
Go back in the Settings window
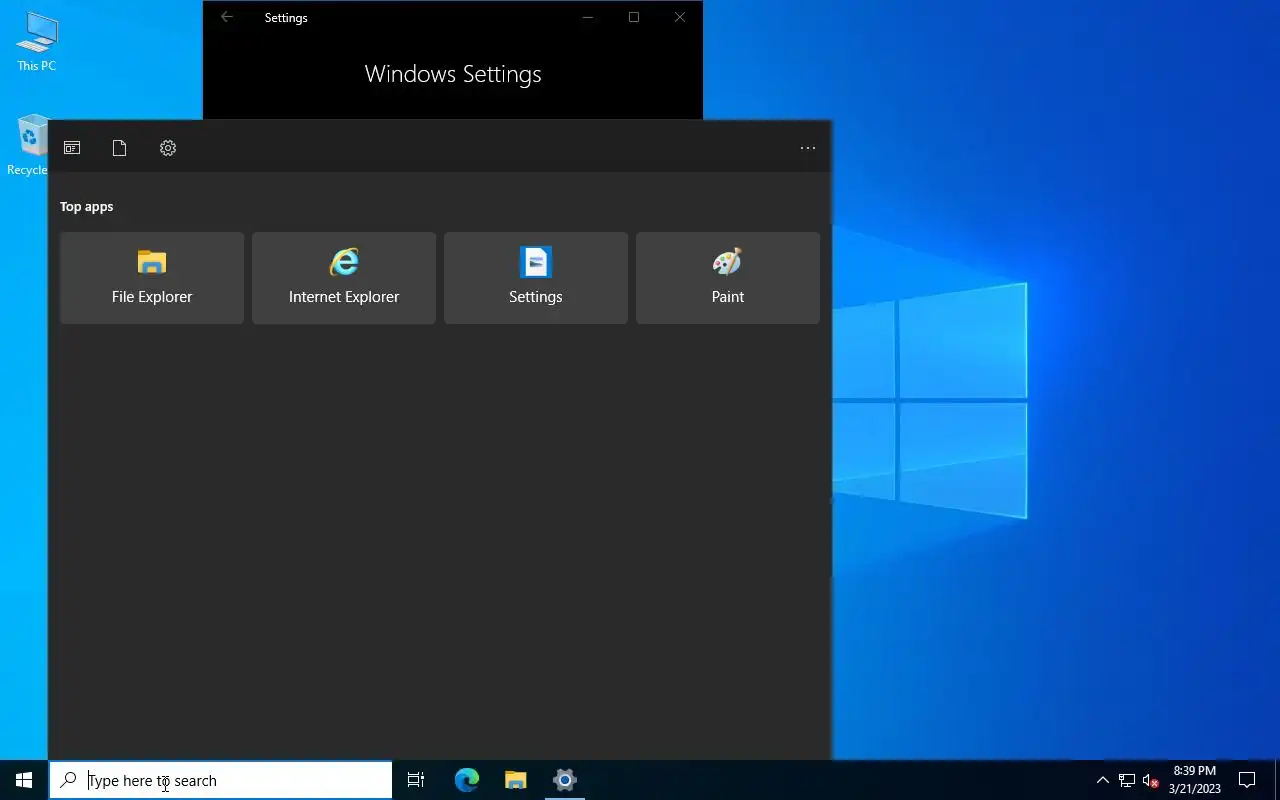227,17
